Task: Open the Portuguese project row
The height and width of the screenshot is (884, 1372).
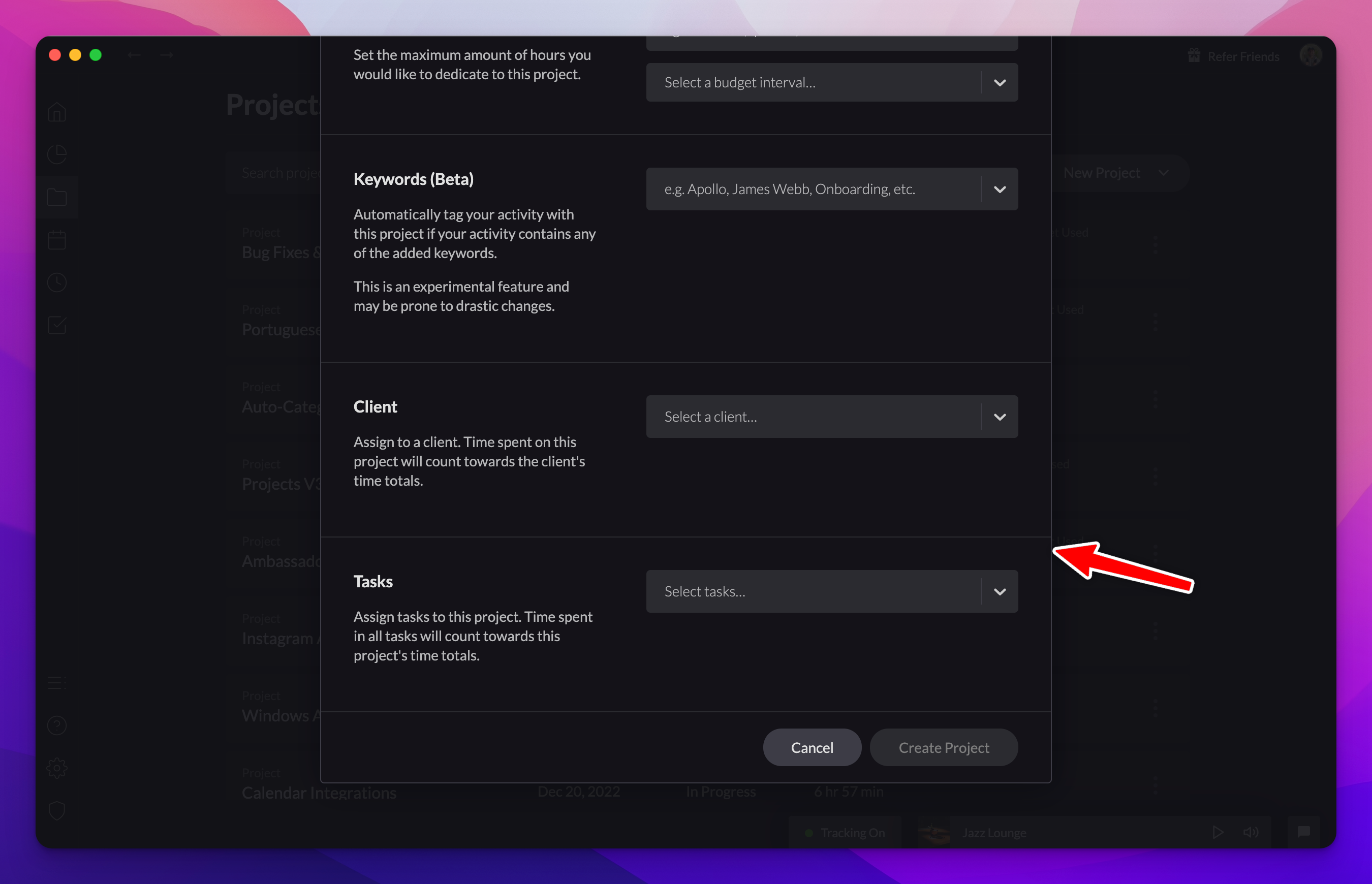Action: point(280,330)
